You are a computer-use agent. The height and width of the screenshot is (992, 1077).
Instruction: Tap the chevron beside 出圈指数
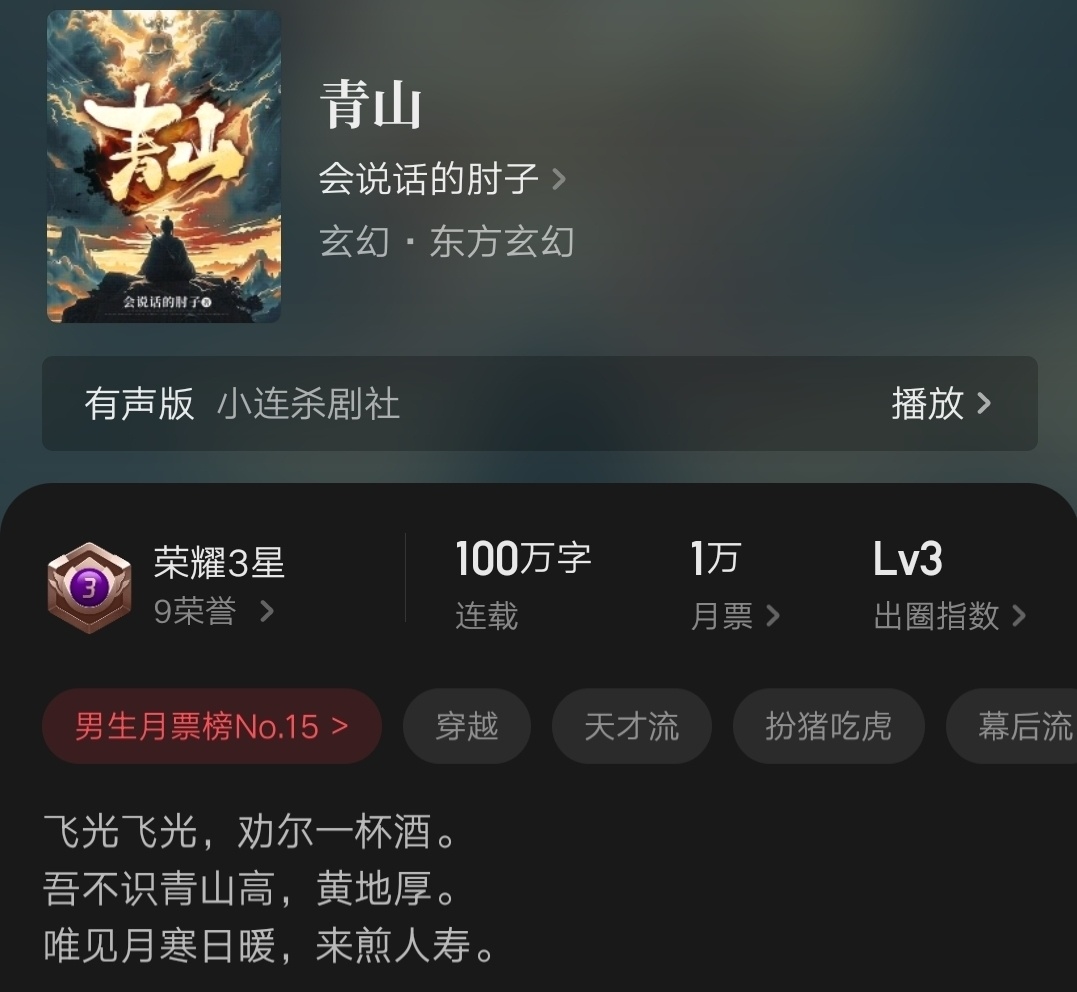point(1019,616)
